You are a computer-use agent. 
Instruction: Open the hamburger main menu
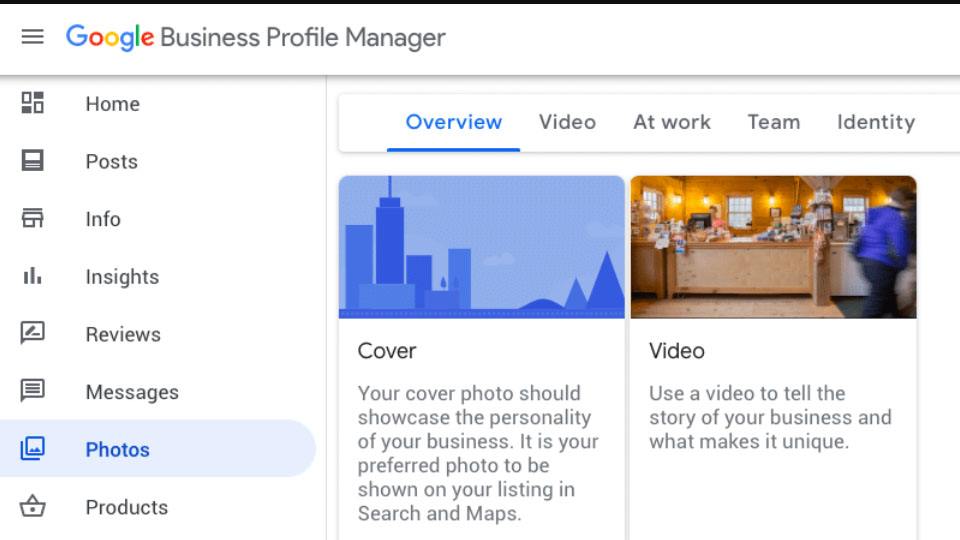tap(32, 37)
